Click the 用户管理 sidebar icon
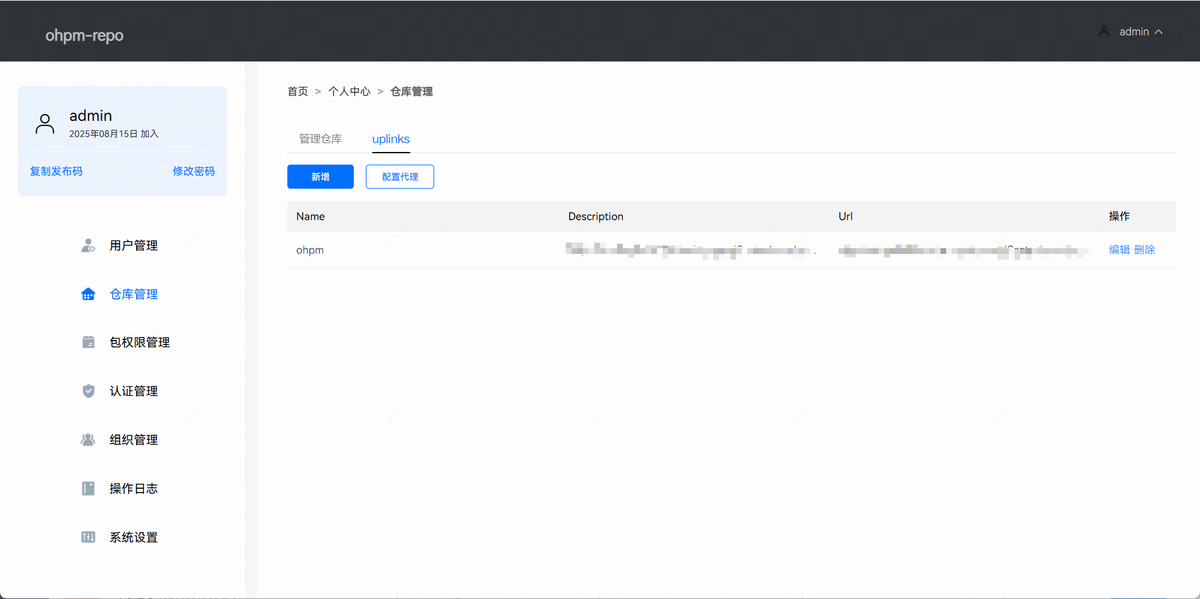The image size is (1200, 599). [88, 246]
